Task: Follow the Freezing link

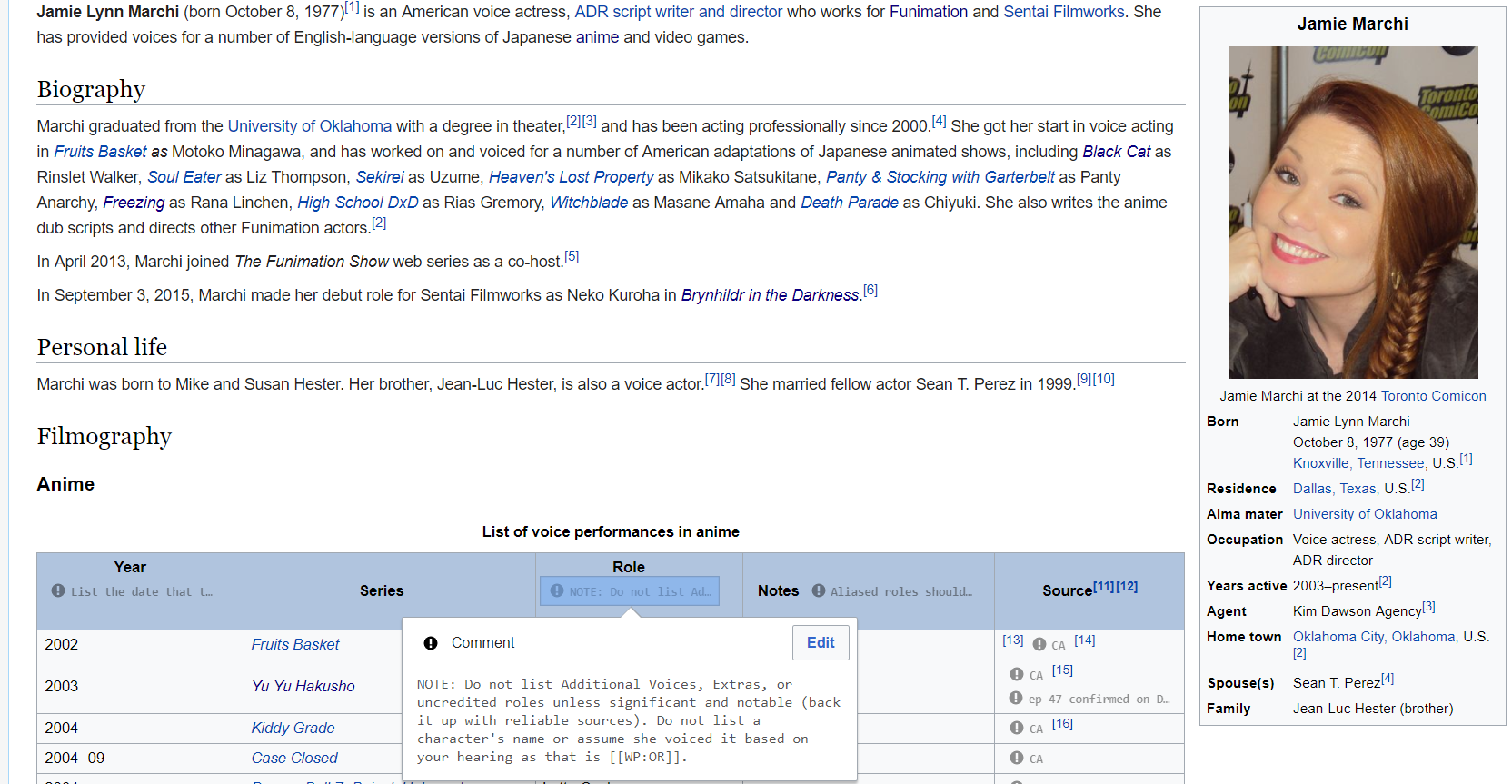Action: coord(134,203)
